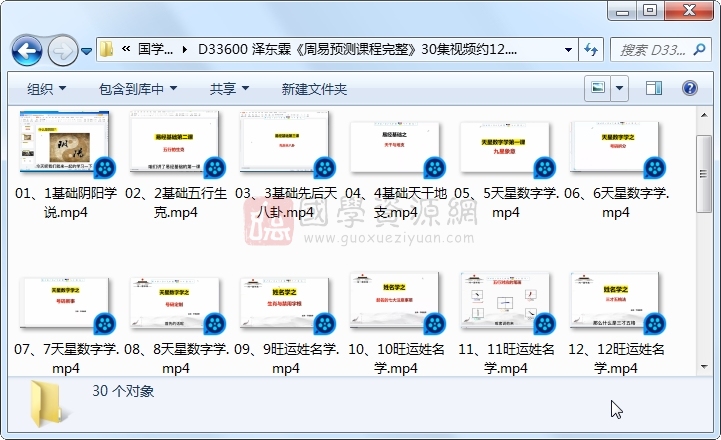Open the 组织 menu
Viewport: 721px width, 440px height.
(46, 89)
